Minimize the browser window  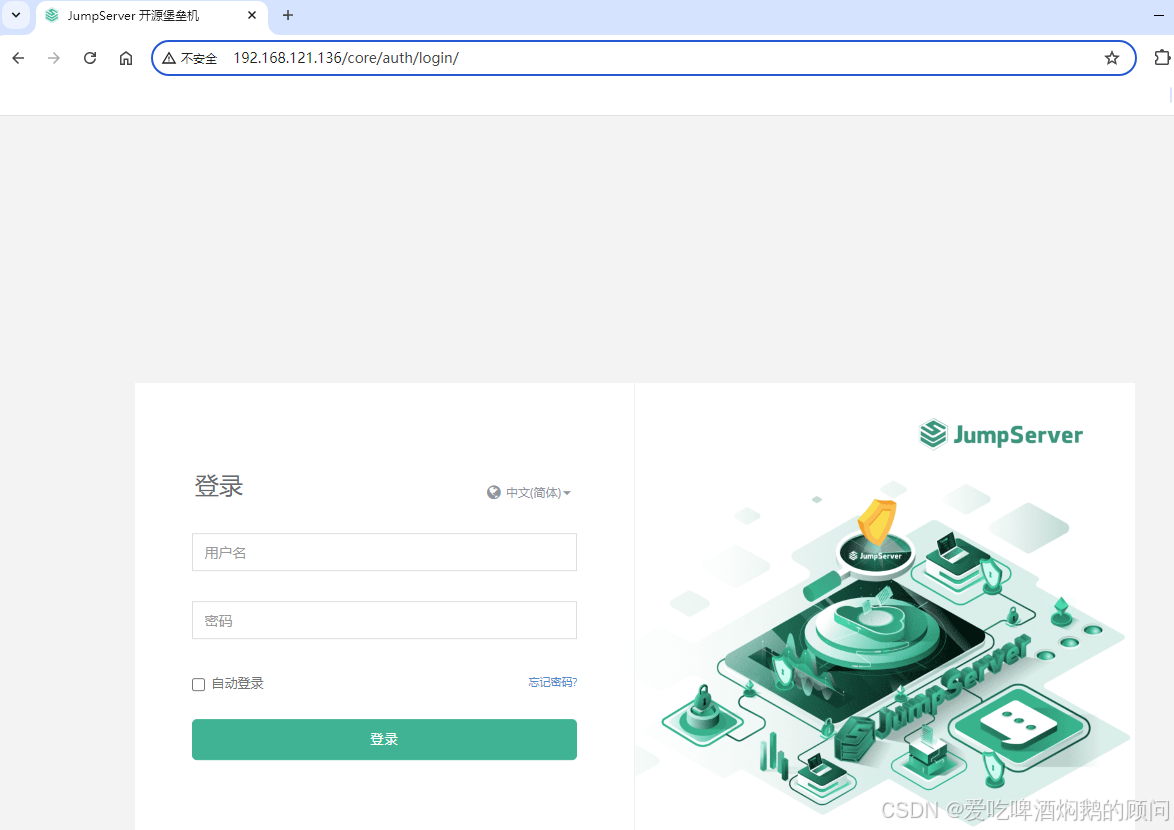(x=1158, y=15)
